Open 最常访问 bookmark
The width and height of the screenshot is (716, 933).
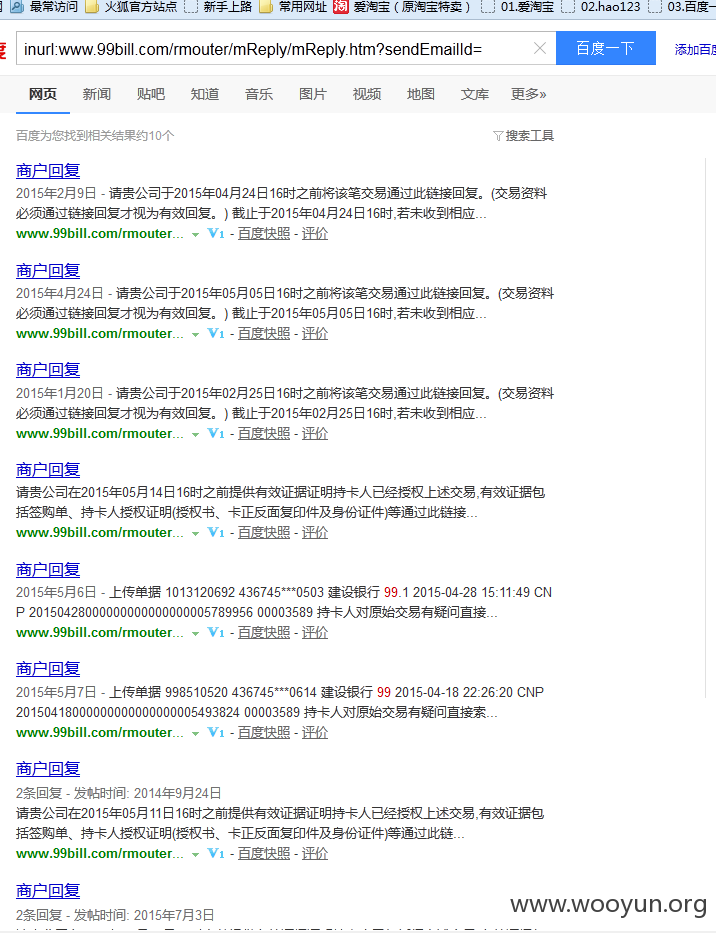pos(45,7)
